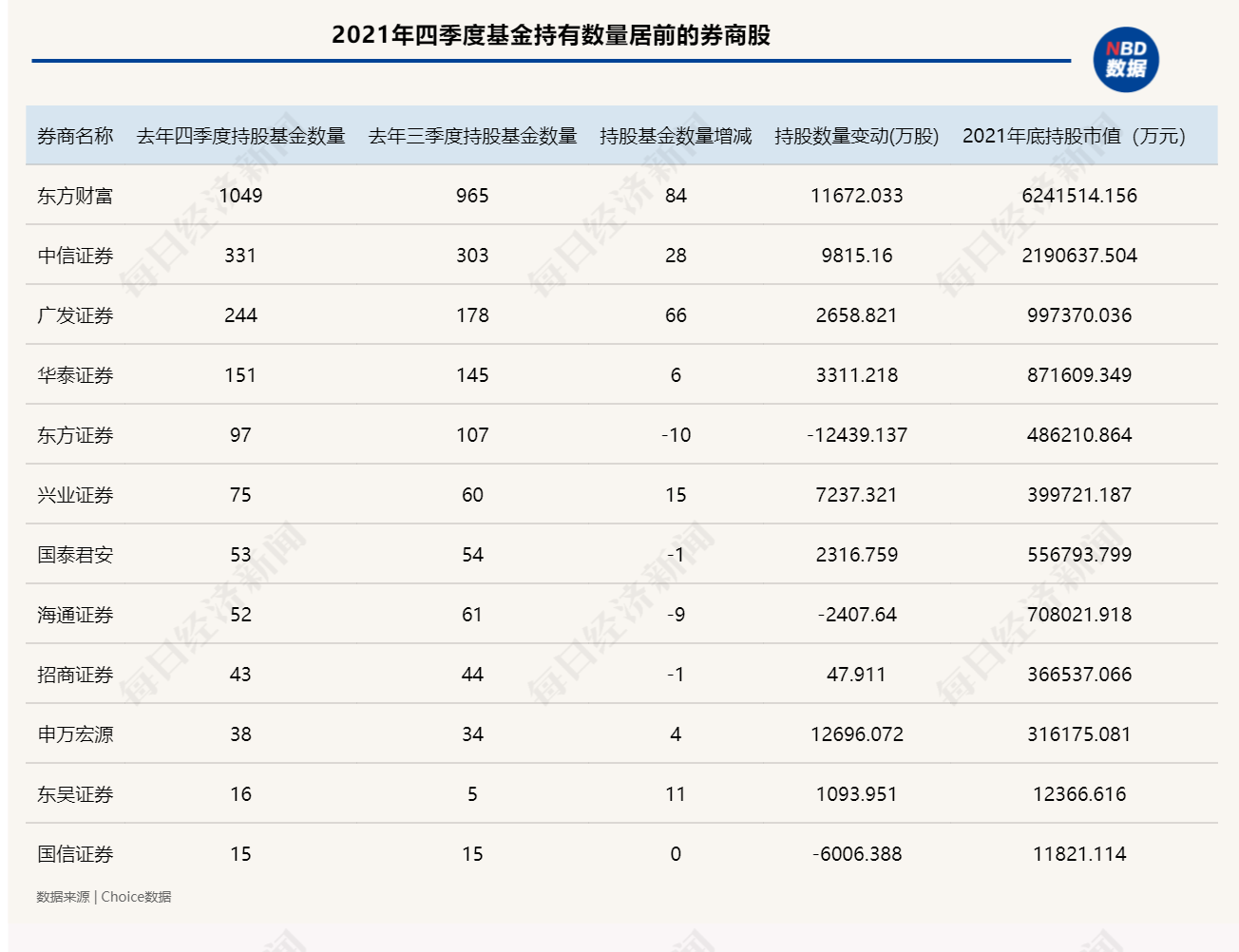Click the value 2658.821
The width and height of the screenshot is (1239, 952).
coord(856,315)
